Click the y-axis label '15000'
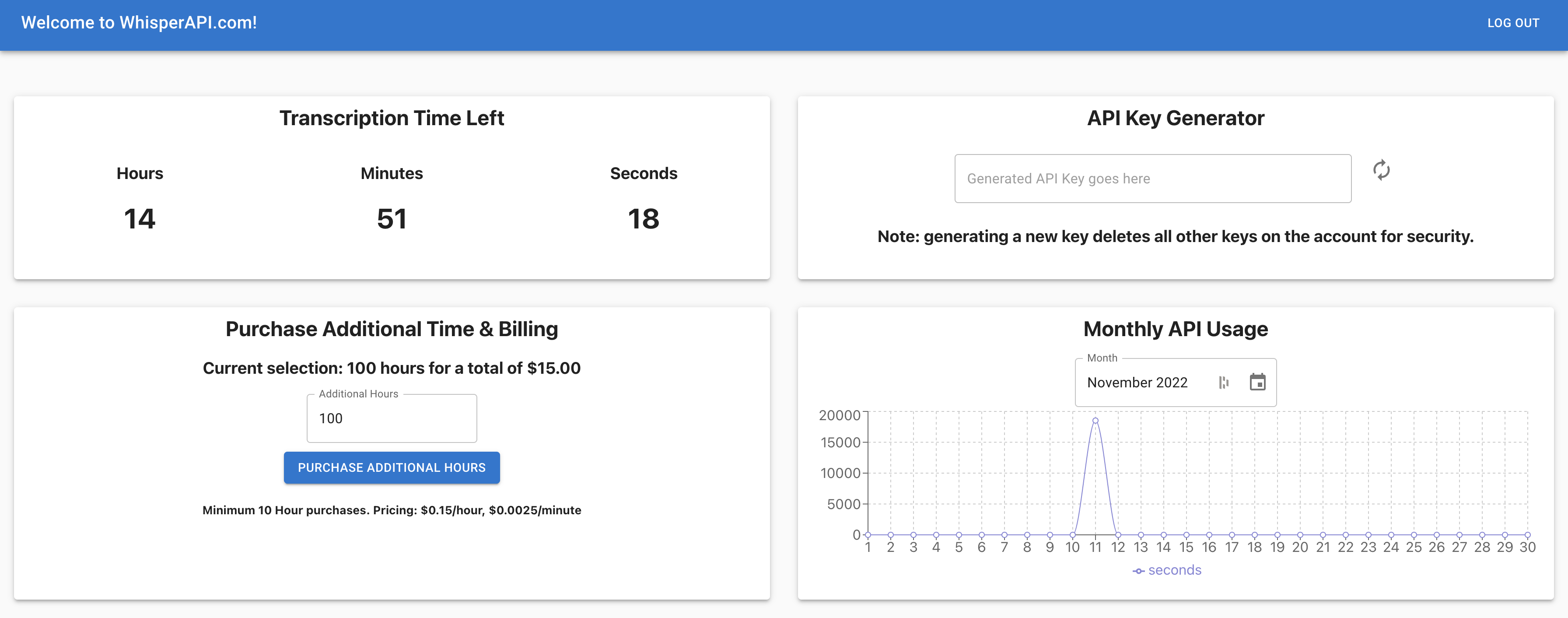 pyautogui.click(x=840, y=442)
